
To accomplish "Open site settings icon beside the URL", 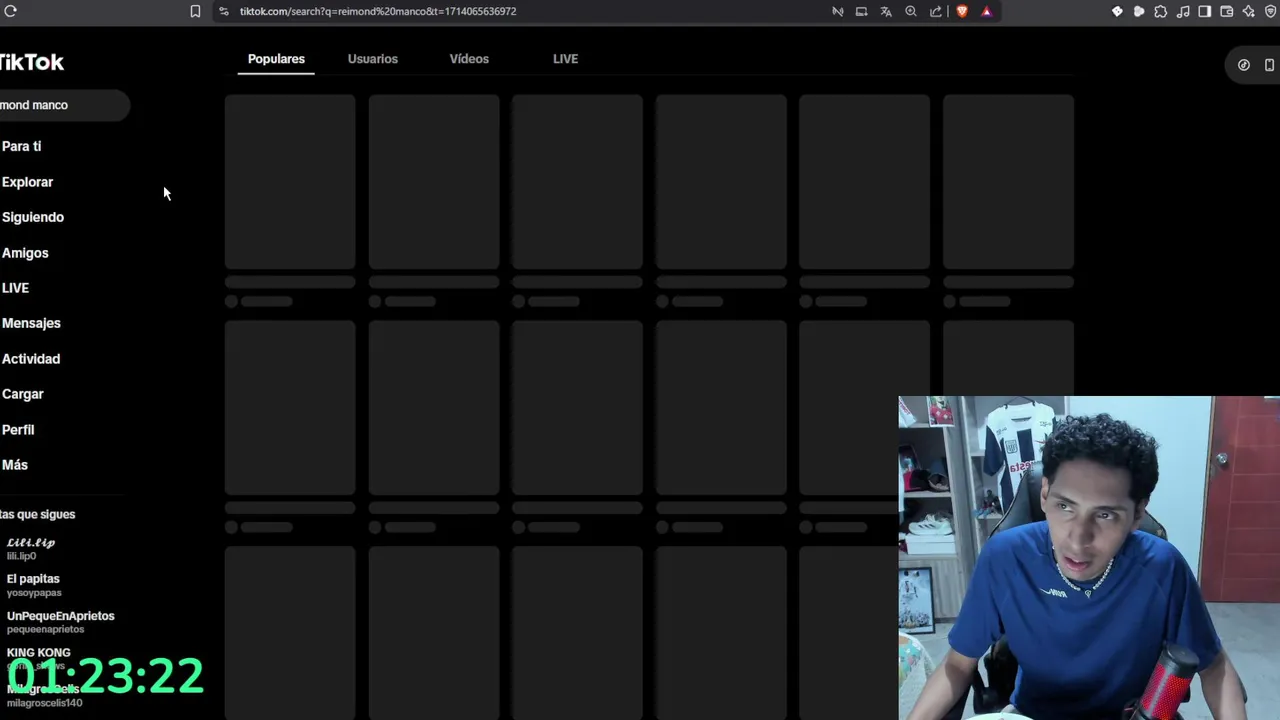I will tap(224, 11).
